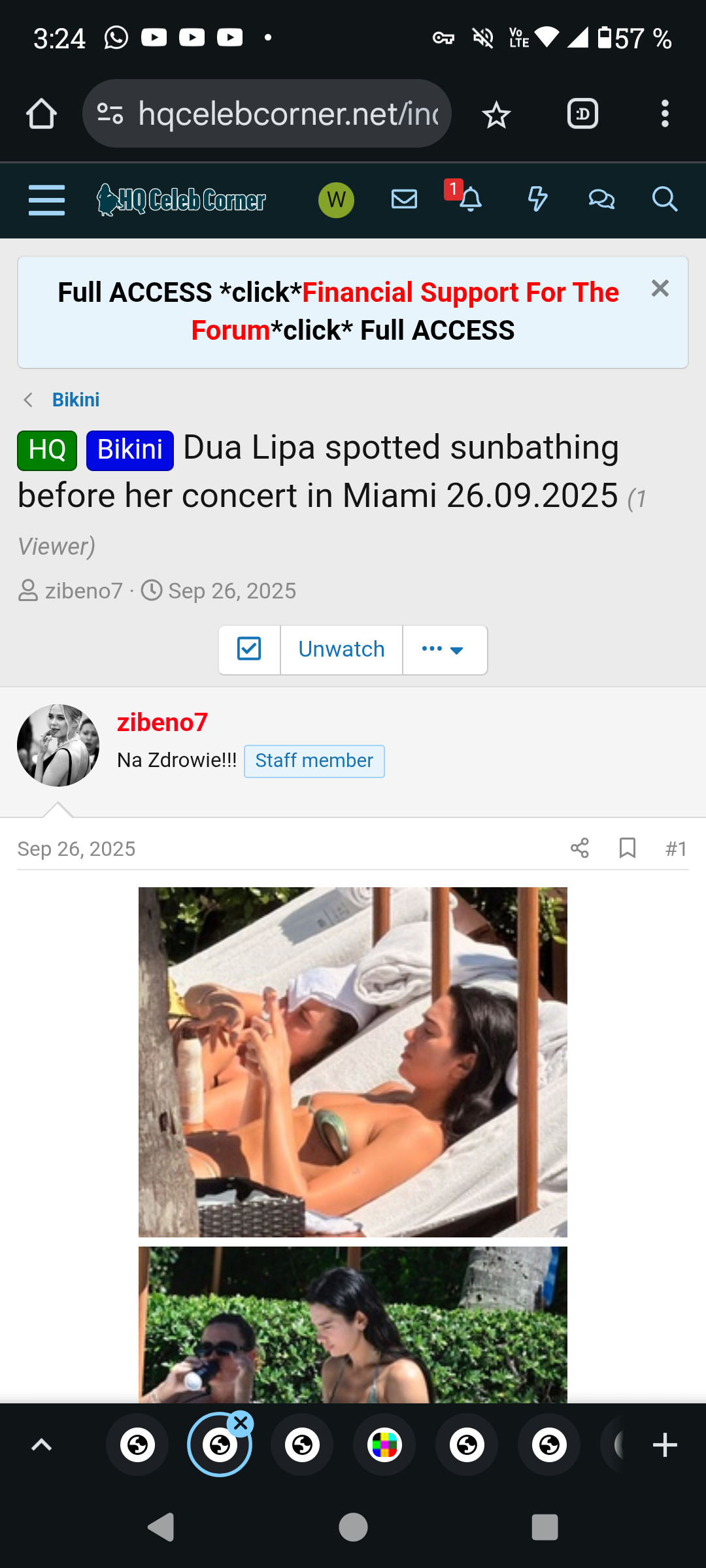Open the Financial Support For The Forum link
This screenshot has height=1568, width=706.
coord(460,293)
